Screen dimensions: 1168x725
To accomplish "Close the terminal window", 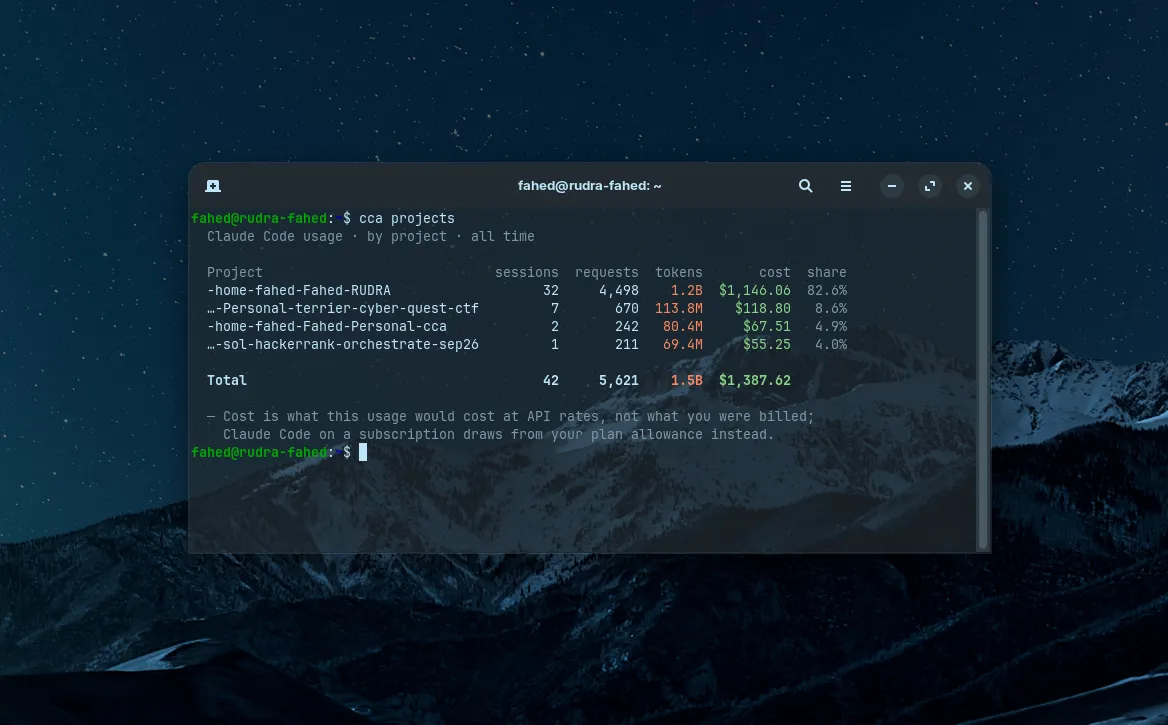I will pos(968,186).
